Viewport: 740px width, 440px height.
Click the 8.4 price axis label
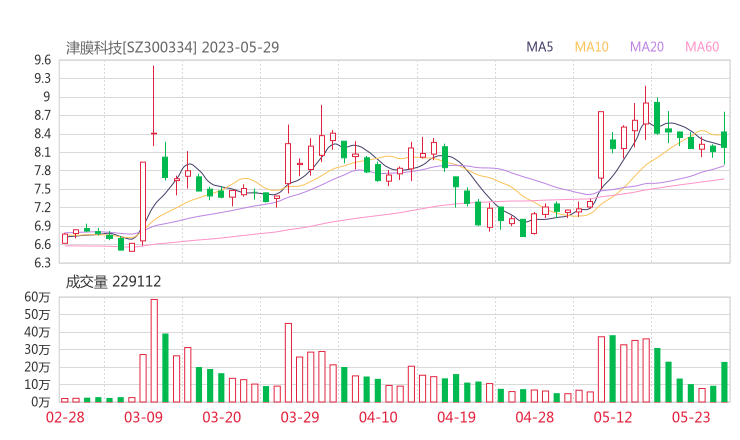tap(42, 134)
